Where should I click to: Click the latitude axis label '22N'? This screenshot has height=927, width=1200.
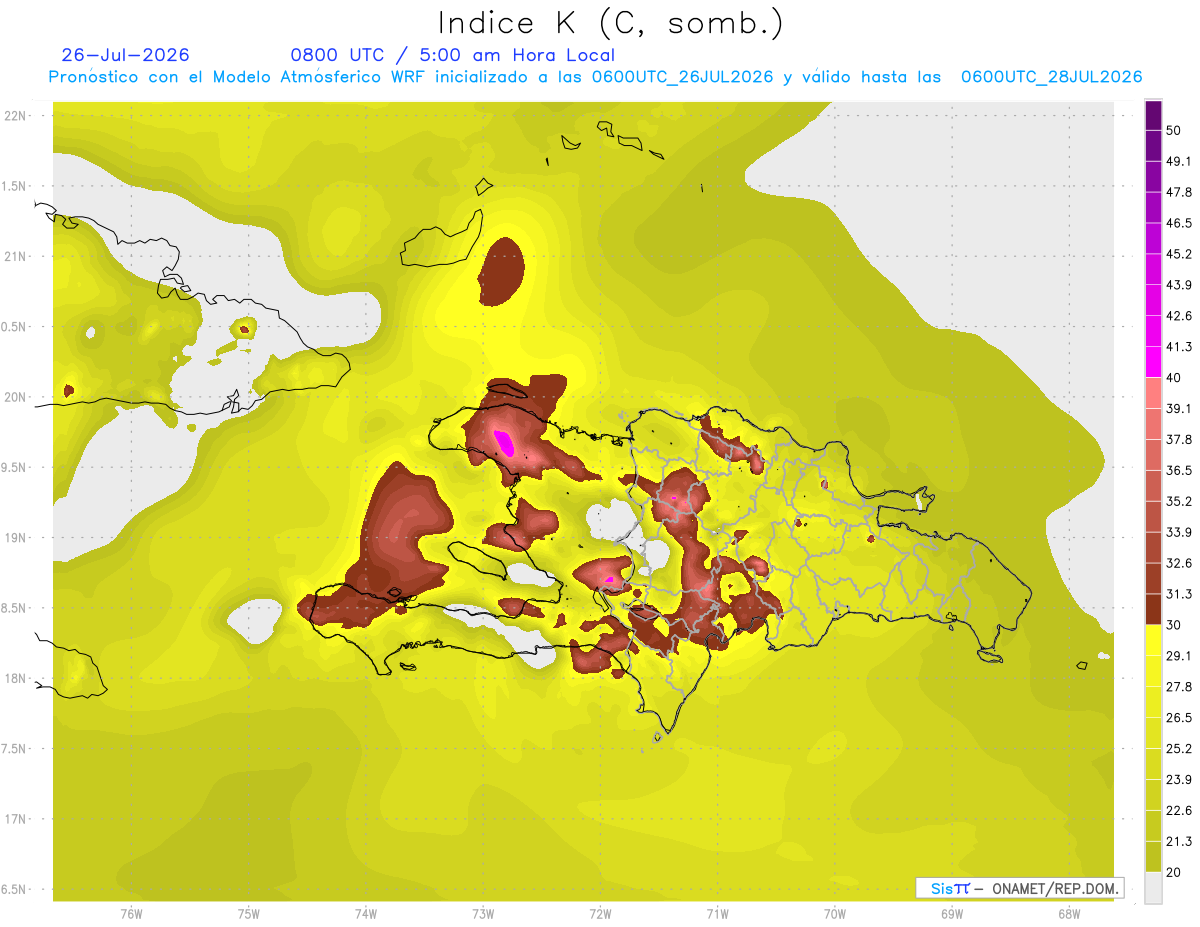[15, 116]
